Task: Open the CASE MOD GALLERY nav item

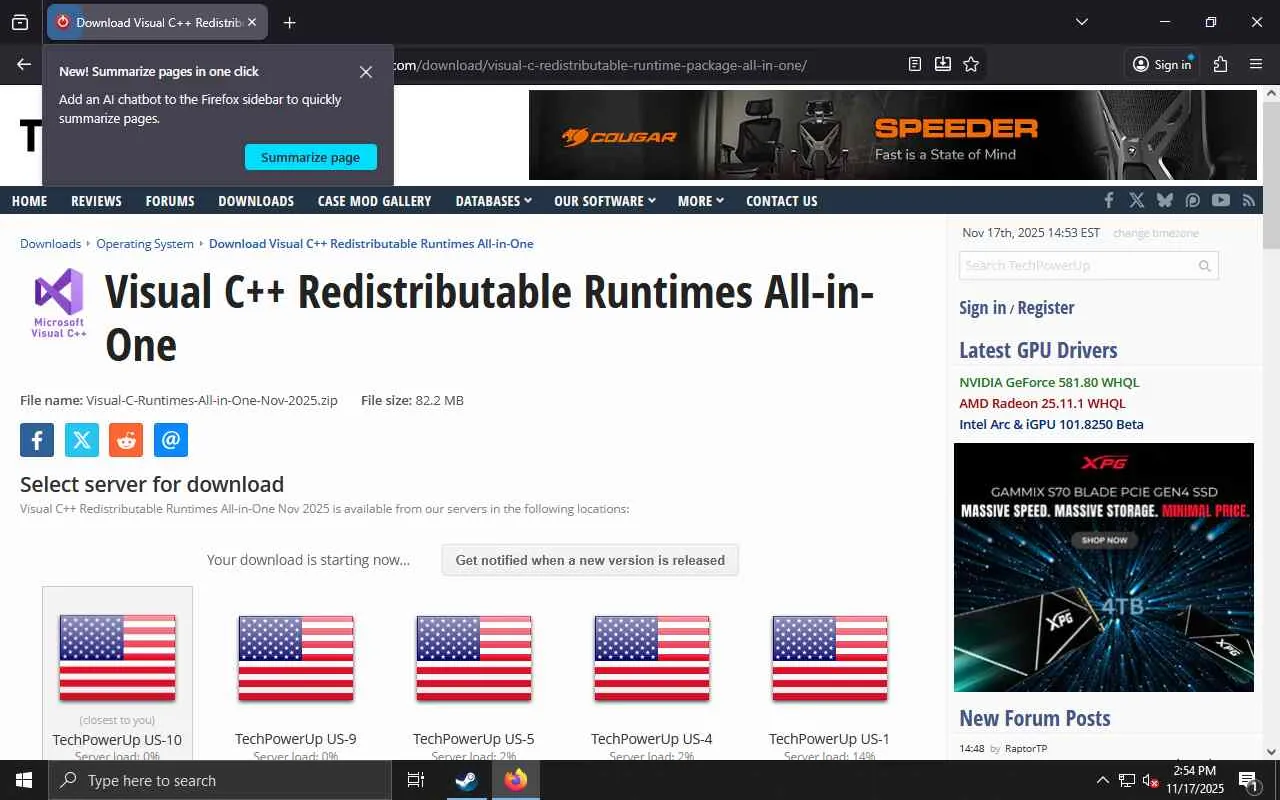Action: [374, 201]
